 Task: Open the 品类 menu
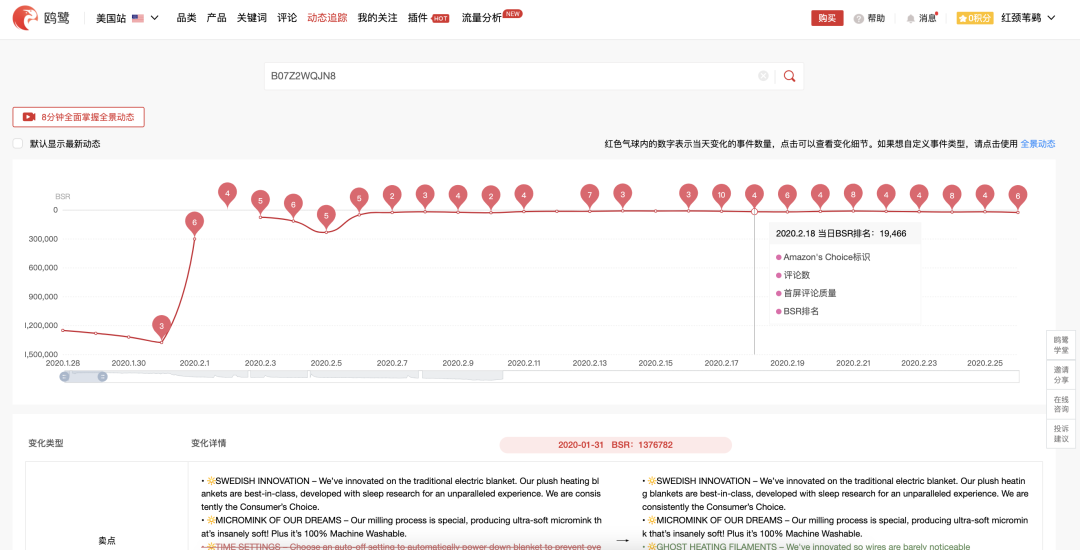pyautogui.click(x=186, y=18)
